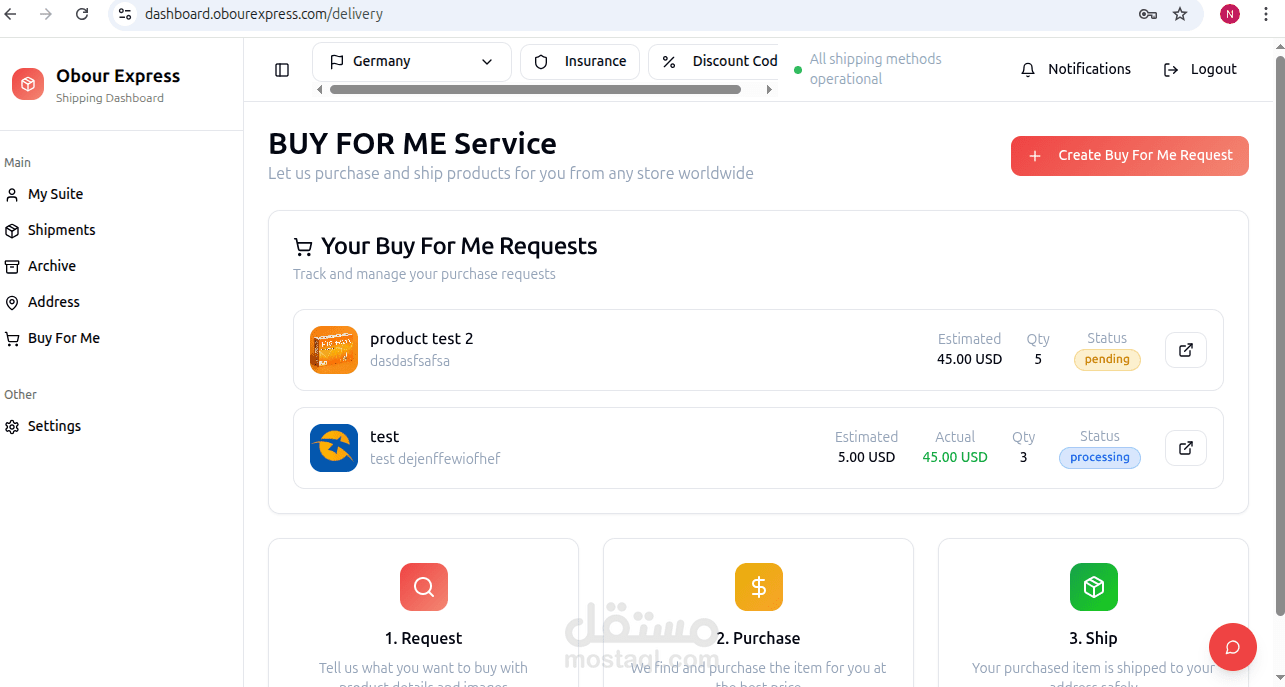Toggle the sidebar collapse control
Viewport: 1285px width, 687px height.
[282, 69]
